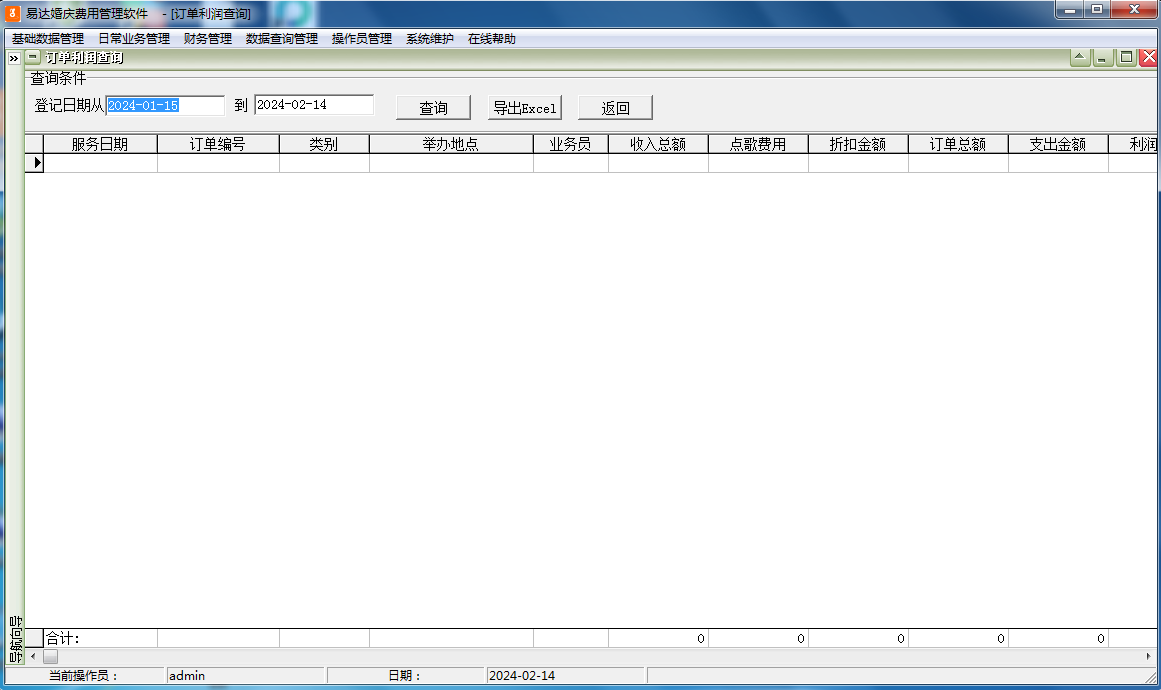Screen dimensions: 1161x690
Task: Close the 订单利润查询 child window
Action: (1148, 57)
